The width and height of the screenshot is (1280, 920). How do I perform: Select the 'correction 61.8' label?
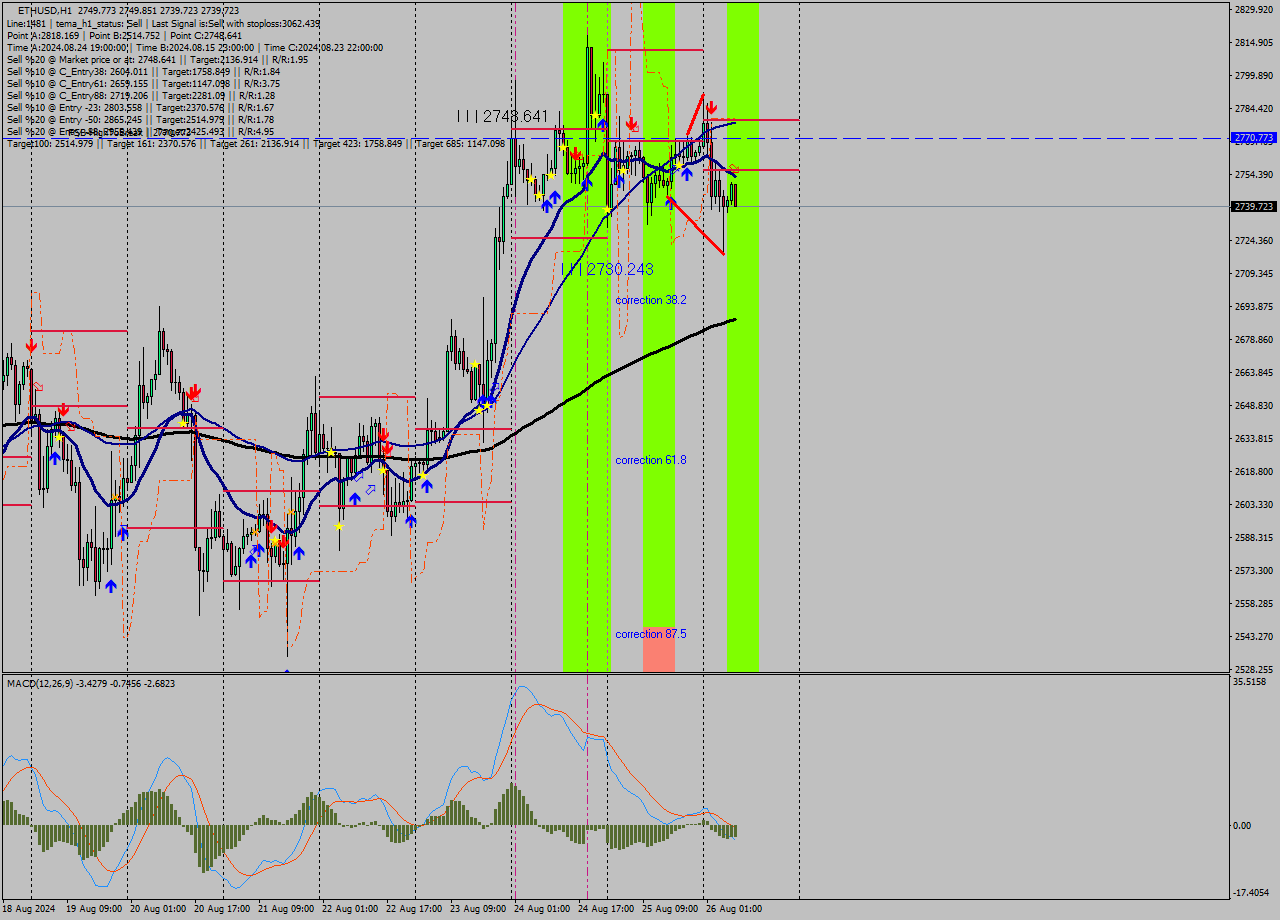[651, 460]
